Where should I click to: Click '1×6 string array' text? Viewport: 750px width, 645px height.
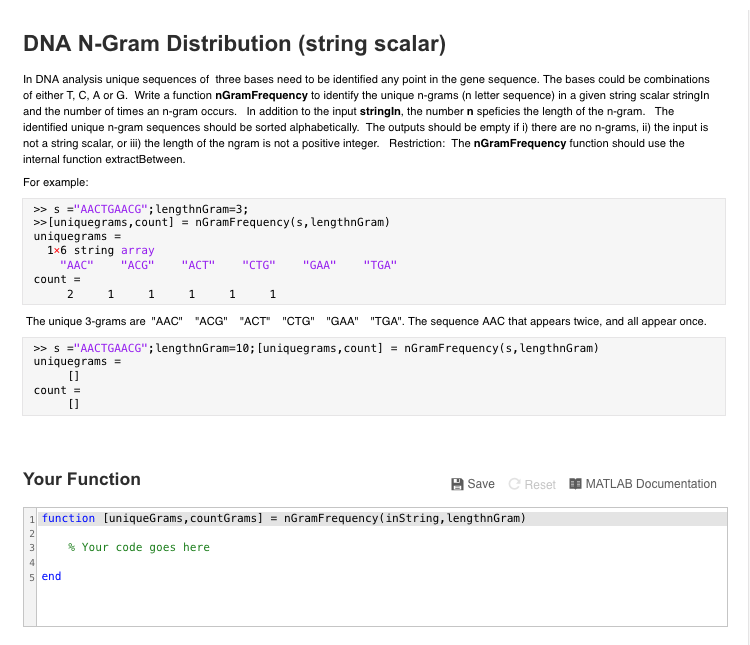click(100, 250)
